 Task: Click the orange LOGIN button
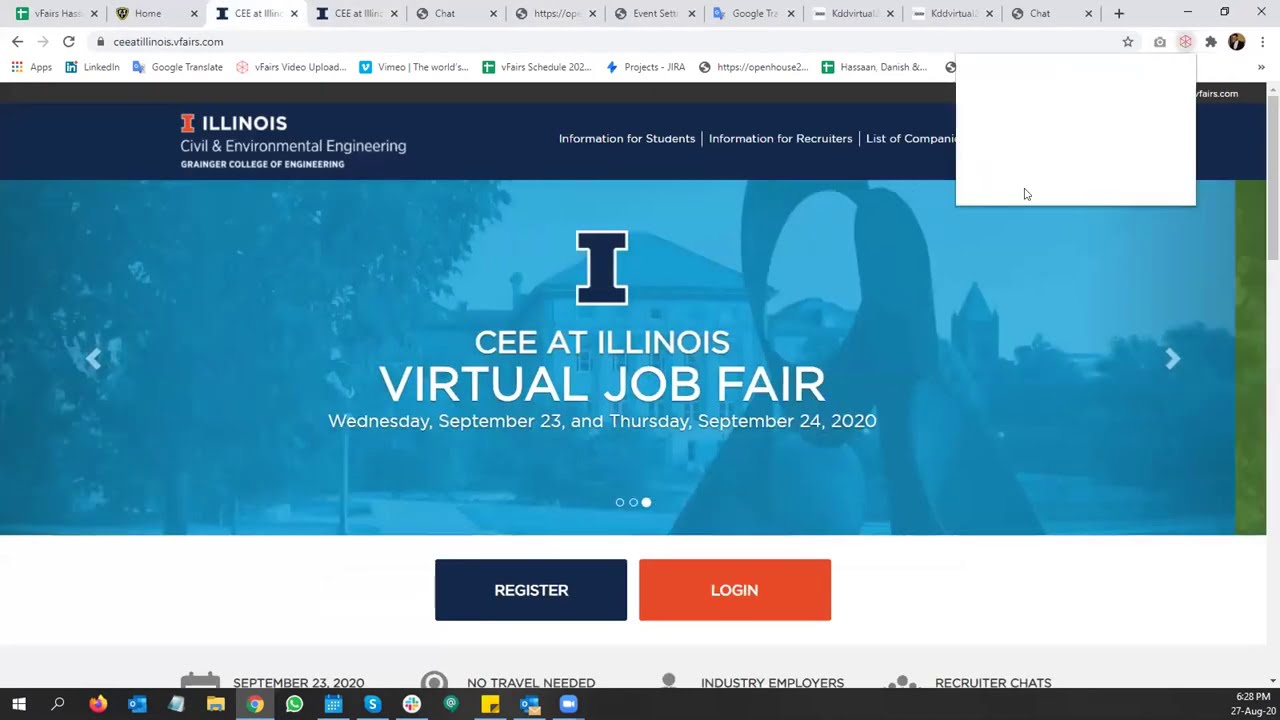coord(735,590)
